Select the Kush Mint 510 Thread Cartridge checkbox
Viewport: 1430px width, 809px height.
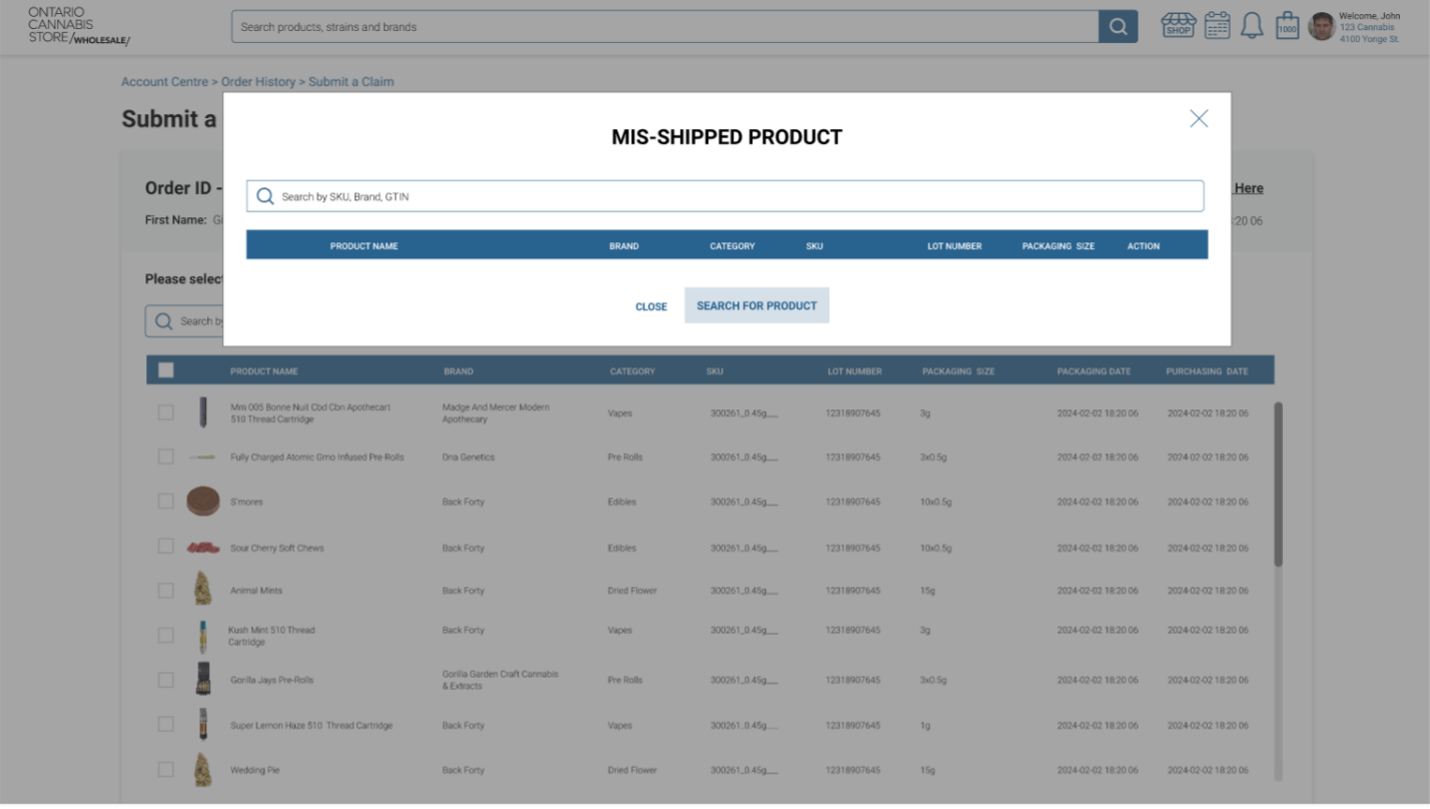(166, 635)
